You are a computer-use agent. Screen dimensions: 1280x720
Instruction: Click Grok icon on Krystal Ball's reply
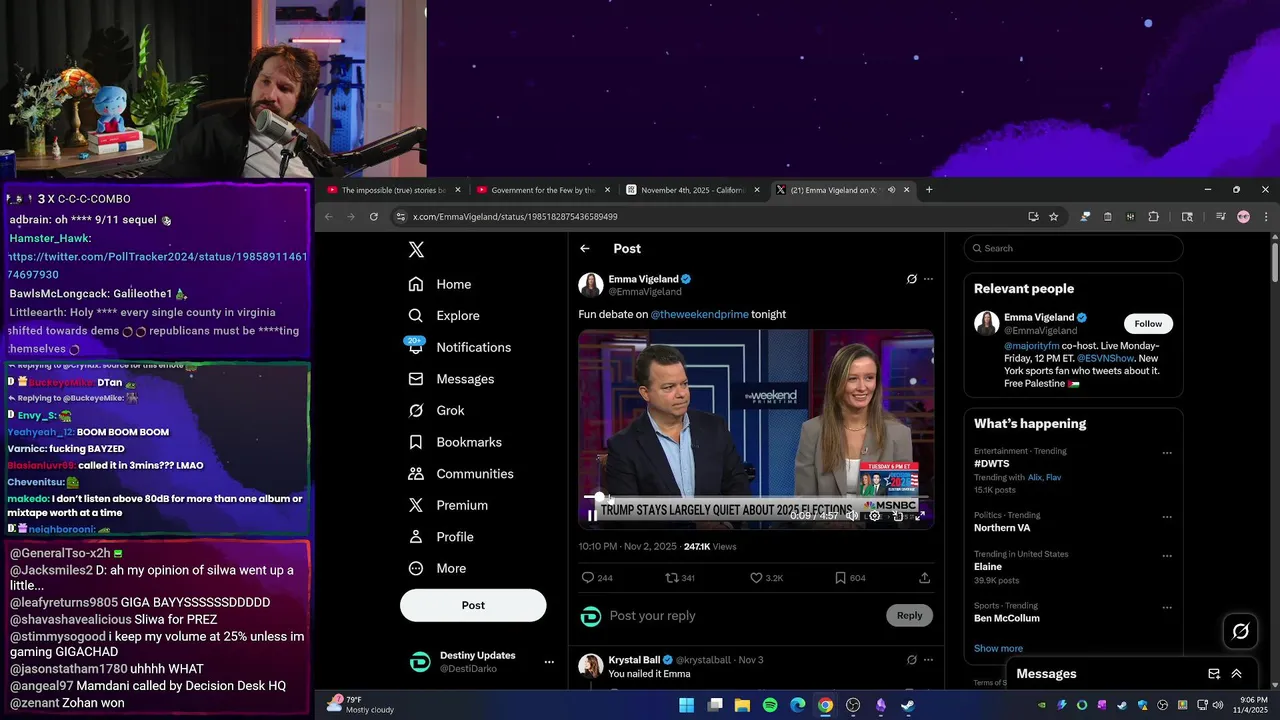point(911,660)
